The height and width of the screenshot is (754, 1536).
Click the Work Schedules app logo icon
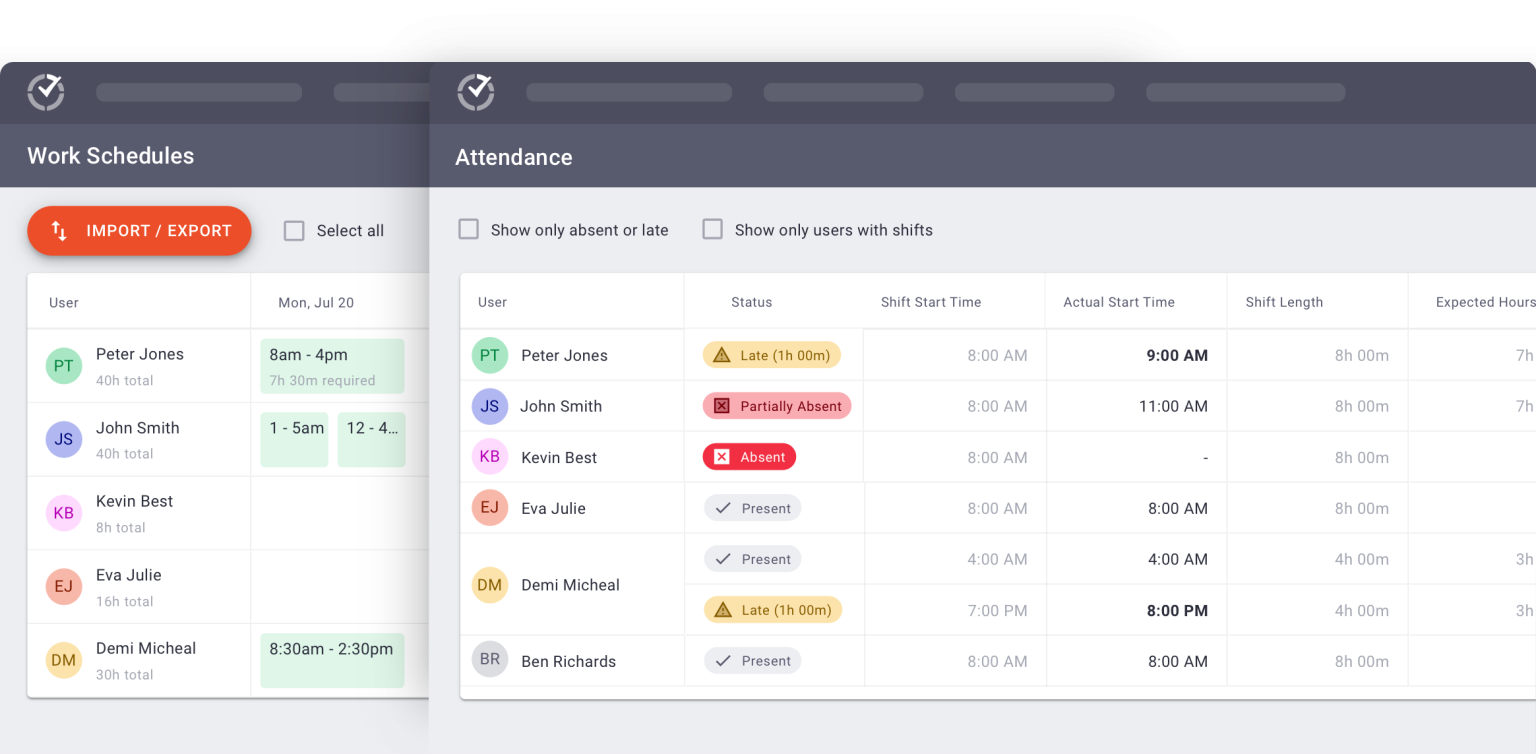tap(44, 92)
